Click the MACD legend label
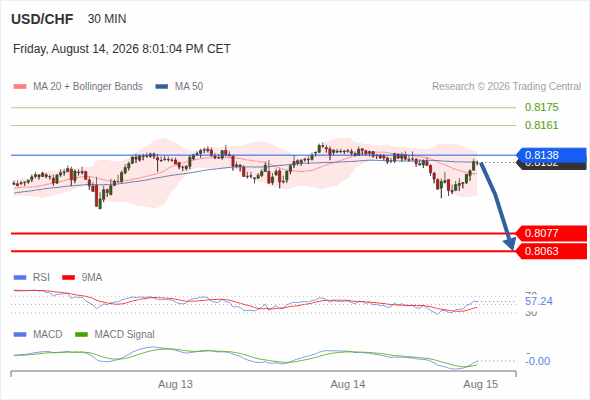This screenshot has height=400, width=590. coord(48,335)
